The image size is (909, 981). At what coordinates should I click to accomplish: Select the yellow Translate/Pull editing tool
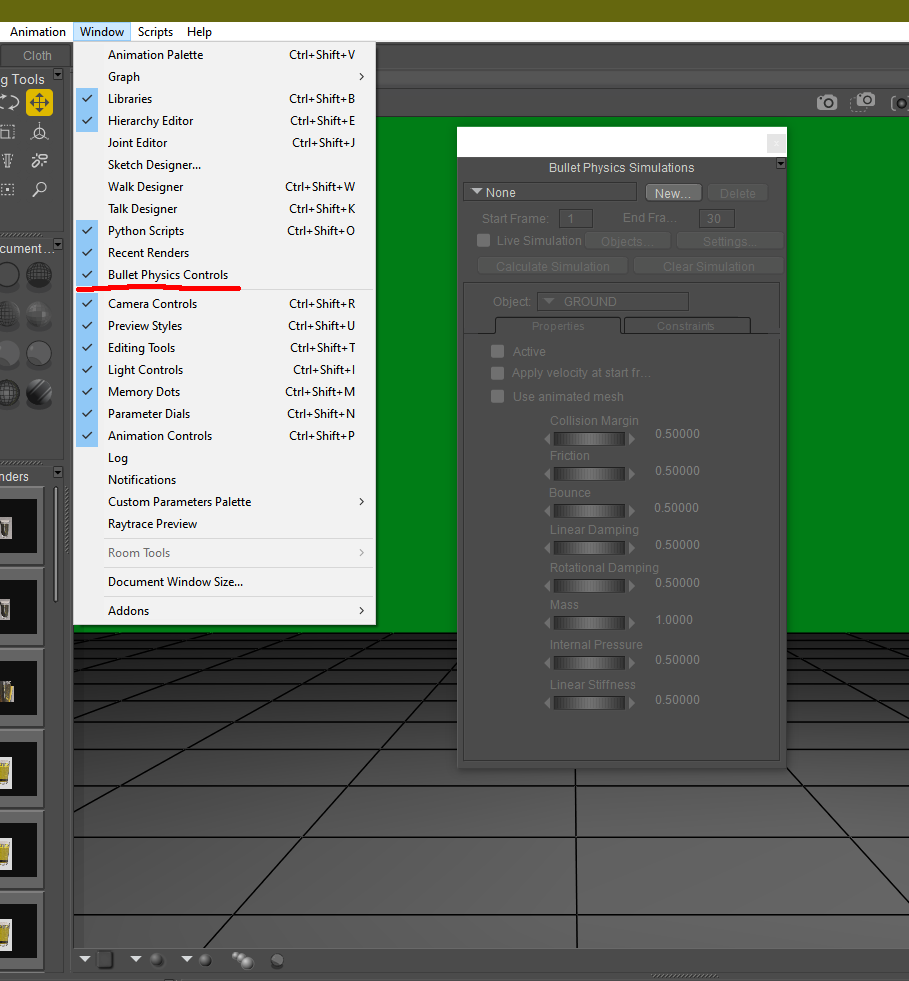click(39, 103)
